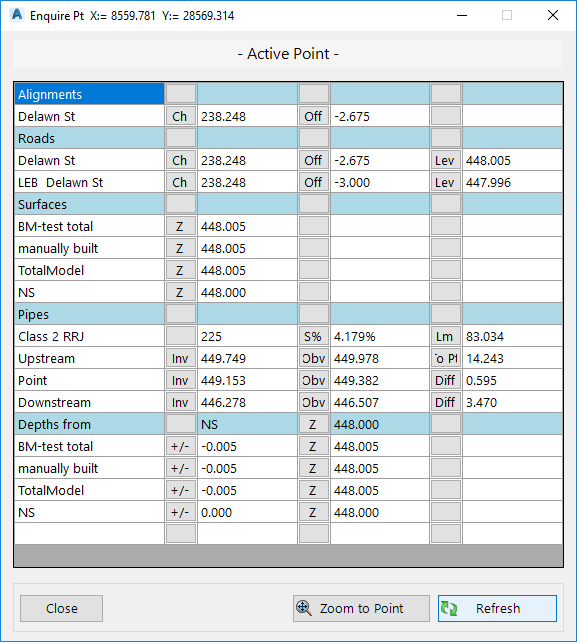Click Lev button in Roads Delawn St row
The height and width of the screenshot is (642, 577).
coord(446,160)
